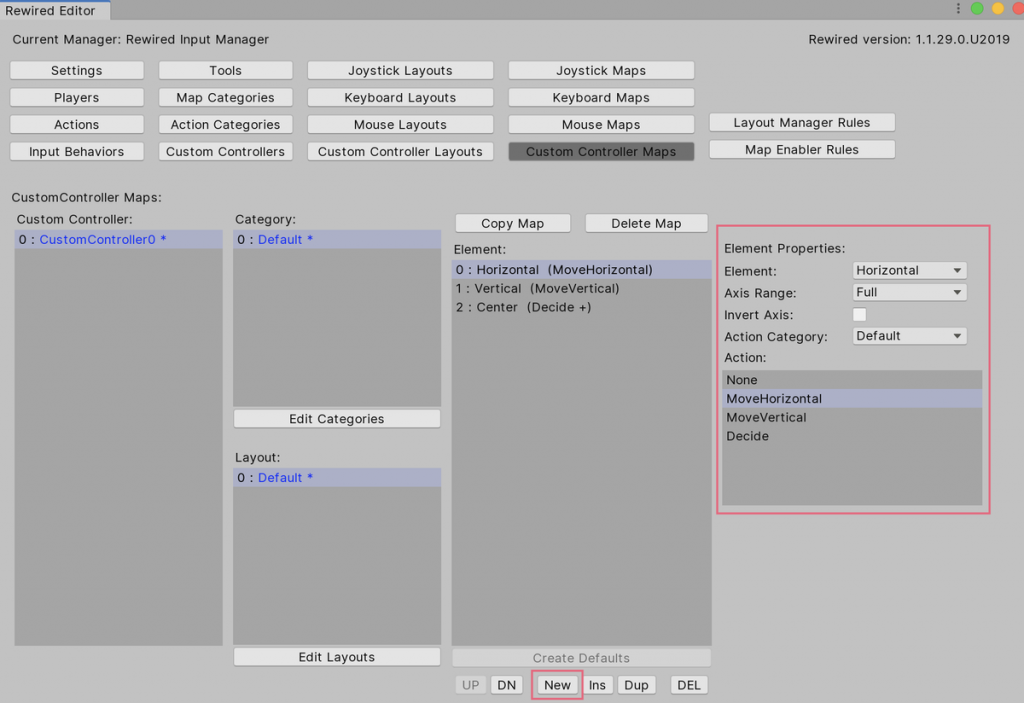Open Keyboard Layouts page
The height and width of the screenshot is (703, 1024).
coord(400,97)
